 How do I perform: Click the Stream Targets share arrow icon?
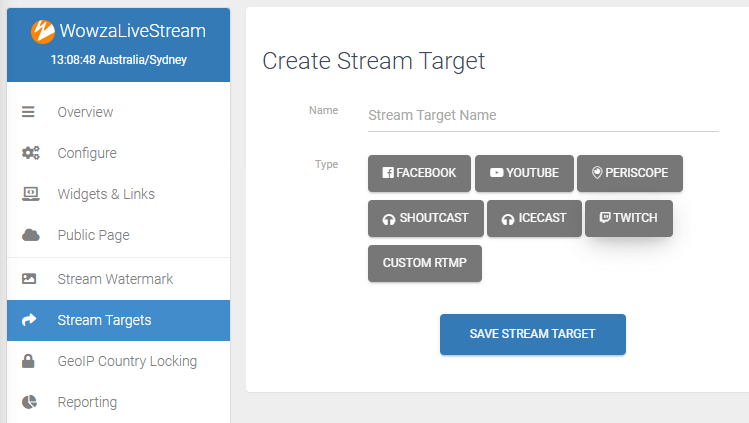pyautogui.click(x=29, y=320)
